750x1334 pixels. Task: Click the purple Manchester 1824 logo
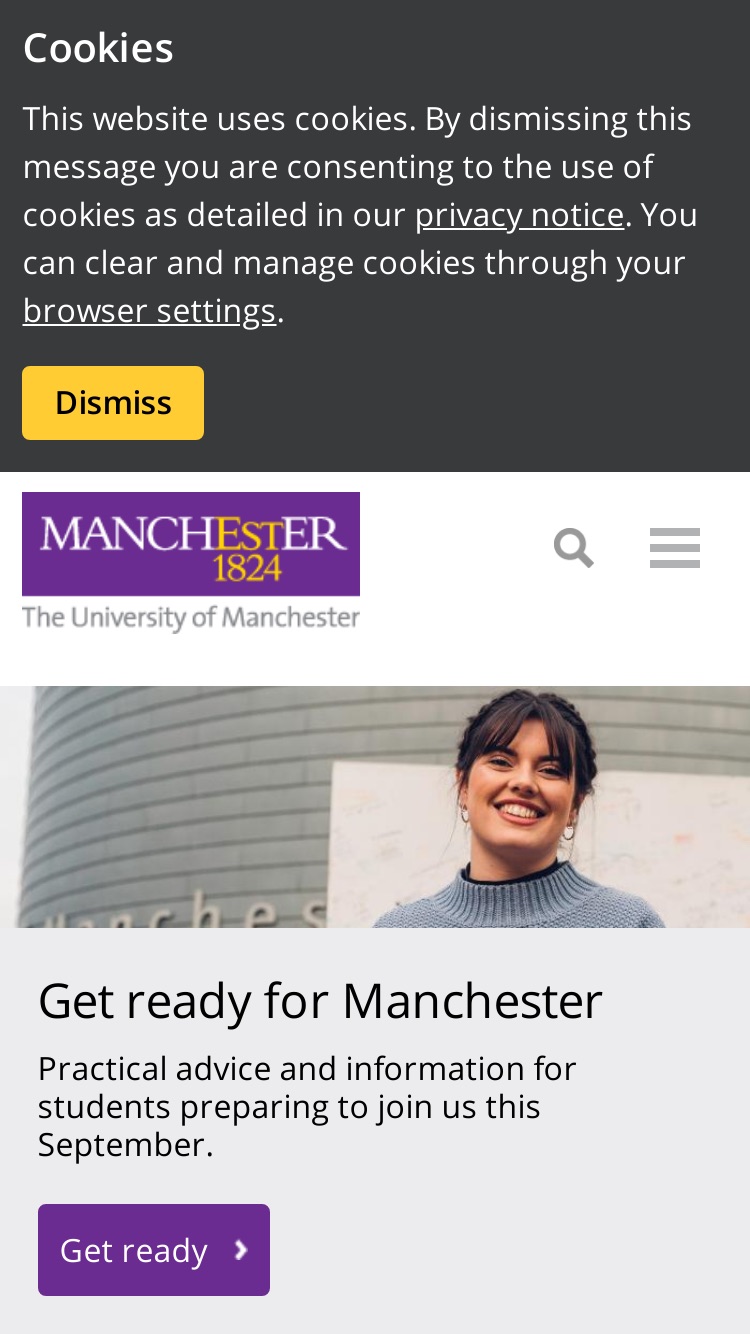(191, 544)
